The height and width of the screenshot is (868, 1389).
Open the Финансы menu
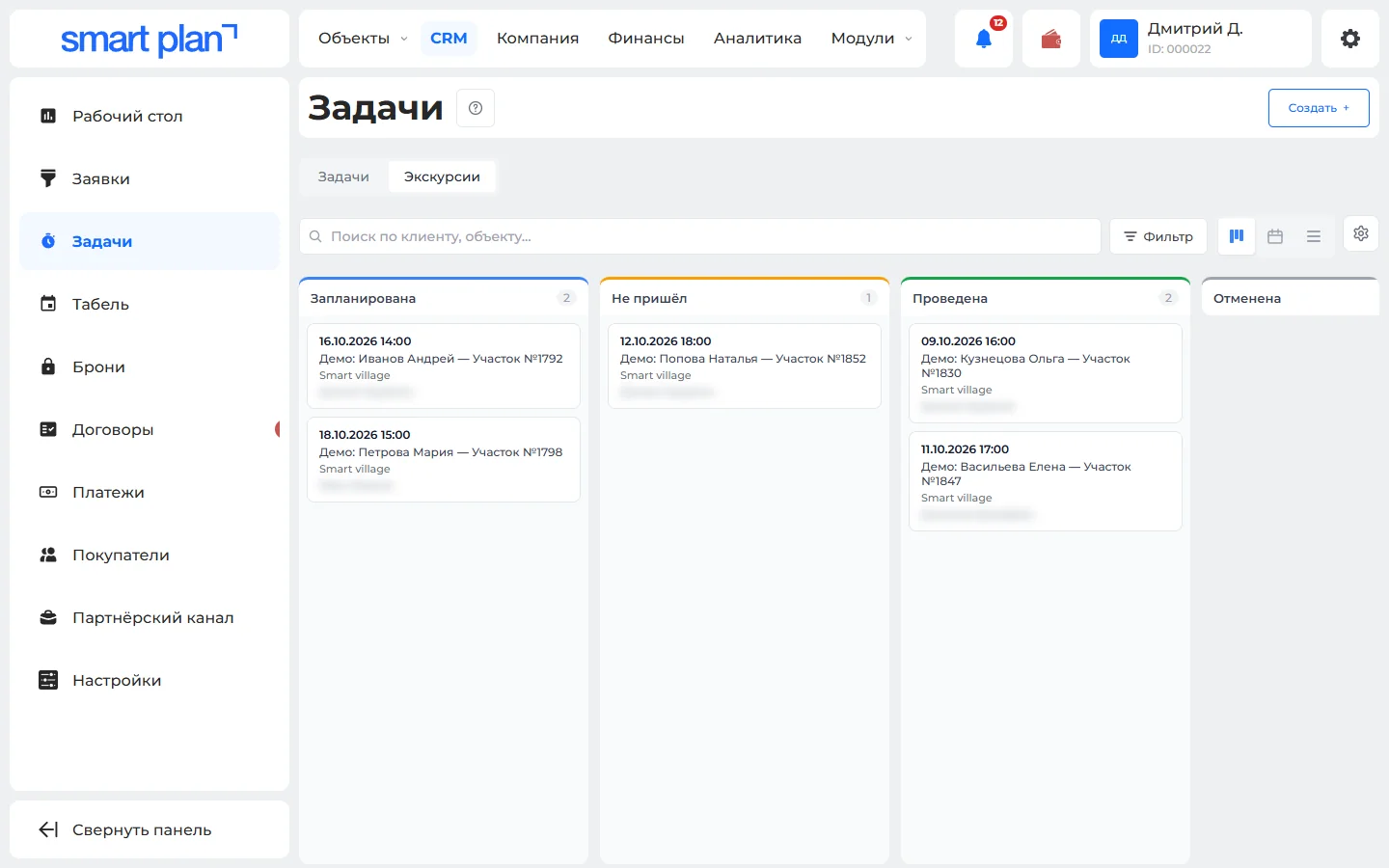[x=646, y=39]
